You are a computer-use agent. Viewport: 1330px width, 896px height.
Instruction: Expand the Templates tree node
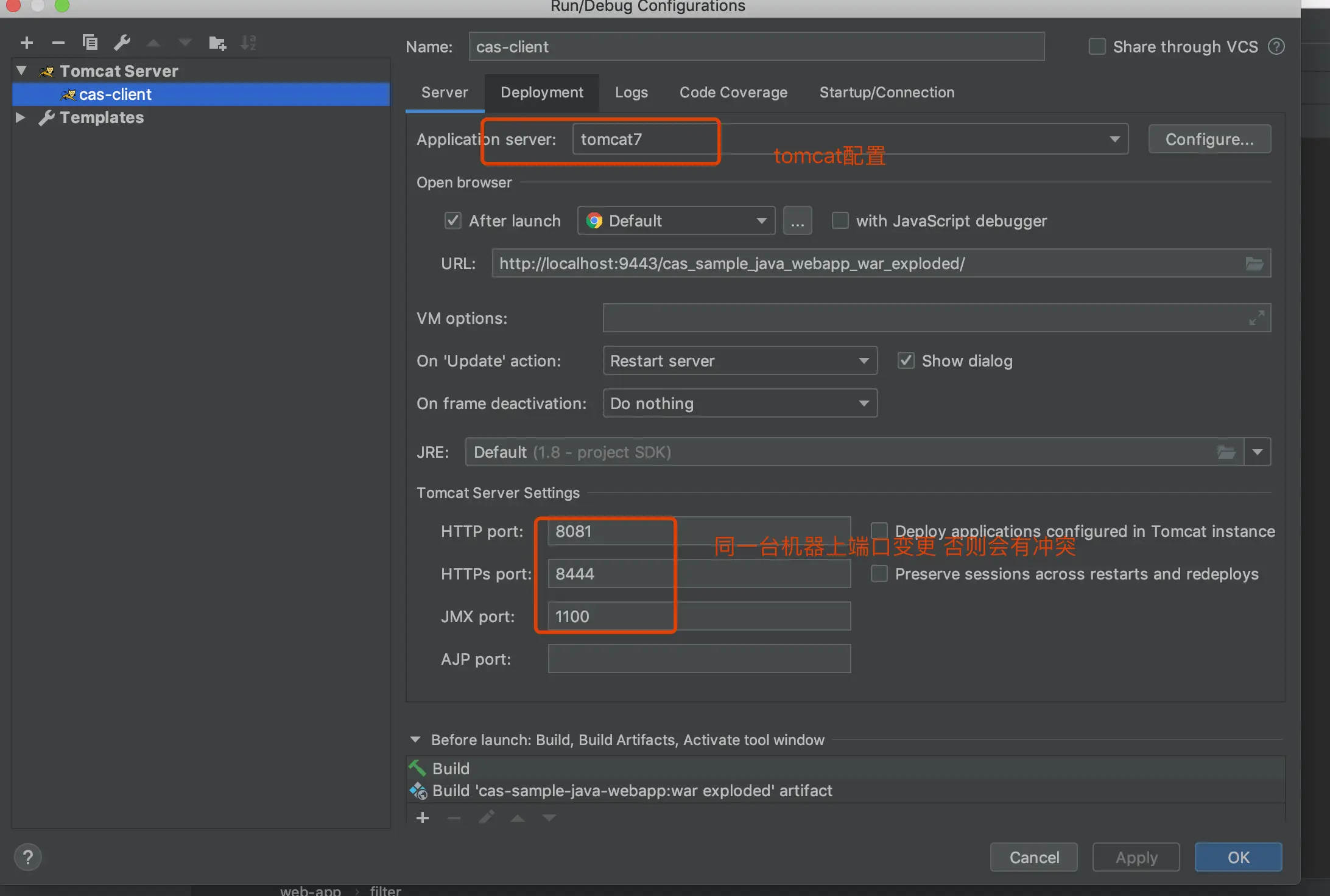[20, 117]
